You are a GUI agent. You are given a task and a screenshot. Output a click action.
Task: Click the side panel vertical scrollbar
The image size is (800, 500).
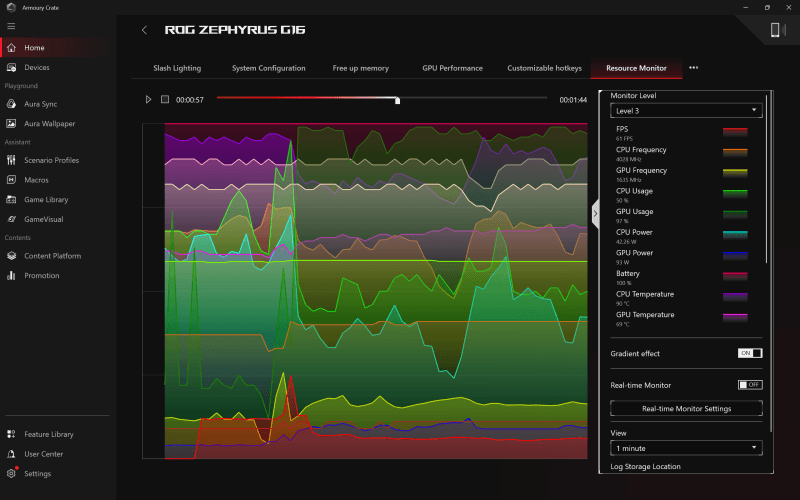pos(767,179)
